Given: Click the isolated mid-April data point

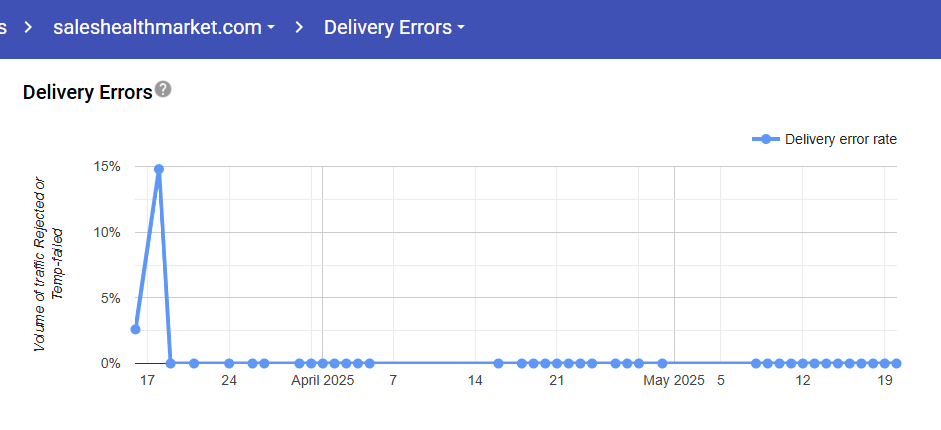Looking at the screenshot, I should tap(498, 363).
